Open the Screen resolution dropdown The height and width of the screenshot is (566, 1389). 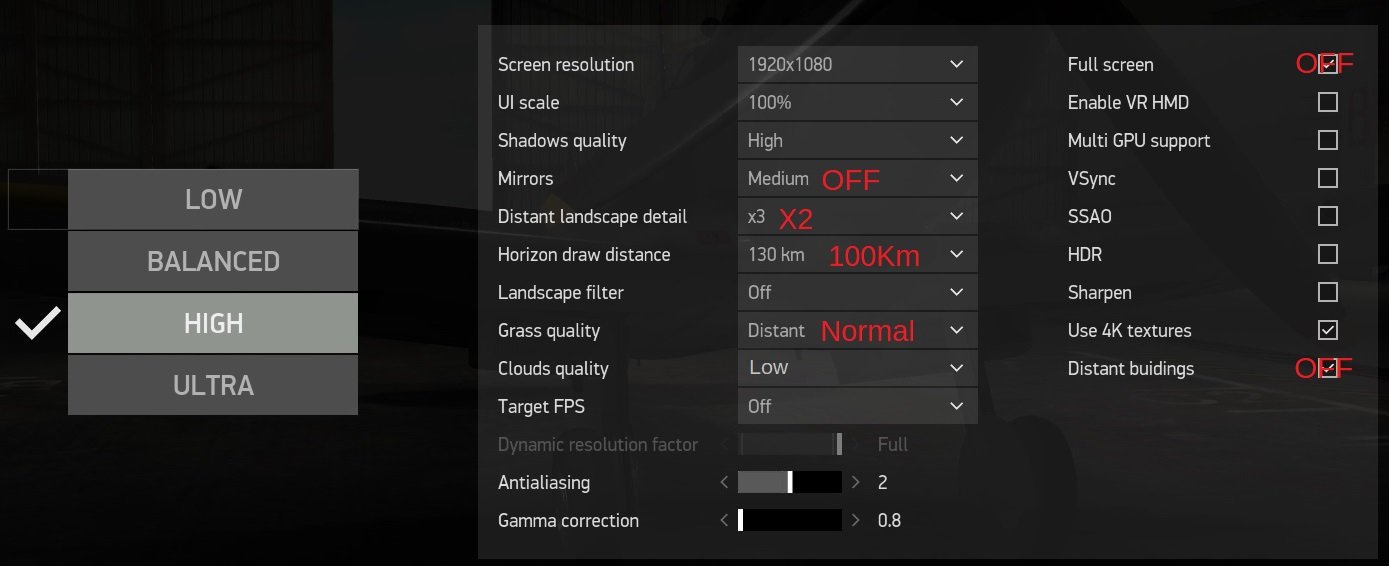[x=857, y=65]
